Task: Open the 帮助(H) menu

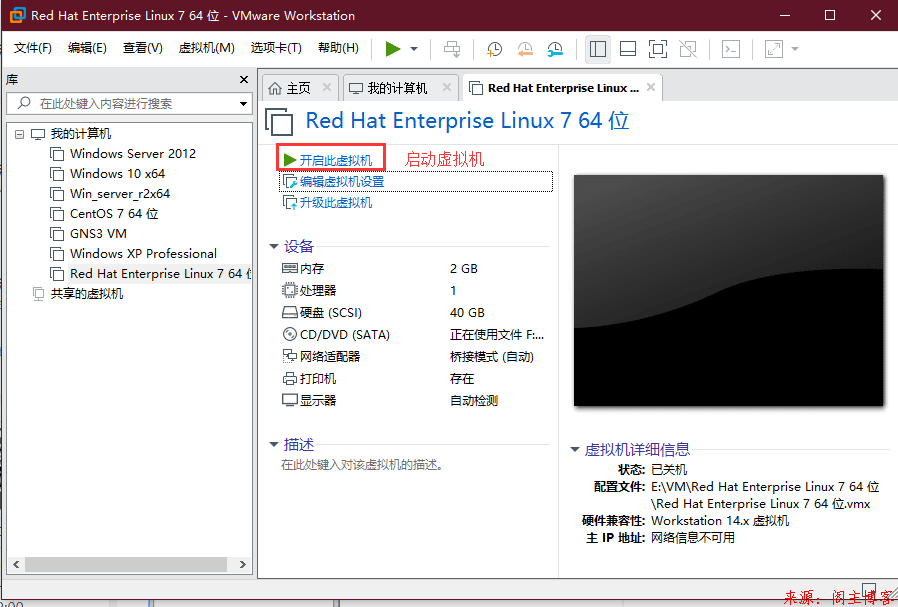Action: coord(338,48)
